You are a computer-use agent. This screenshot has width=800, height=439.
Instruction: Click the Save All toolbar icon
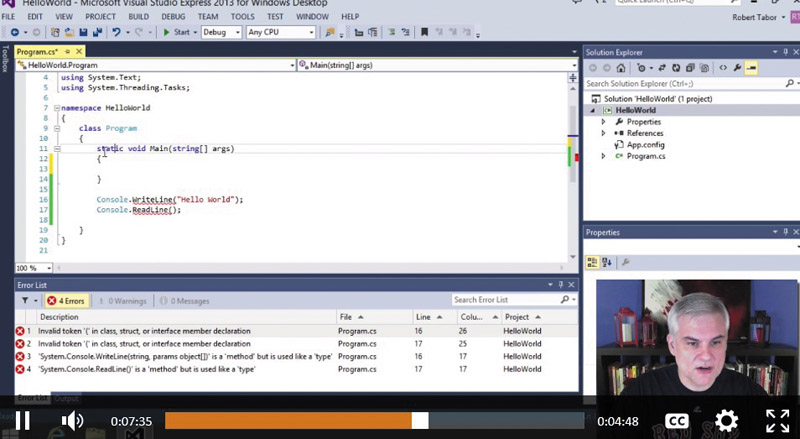[x=97, y=32]
